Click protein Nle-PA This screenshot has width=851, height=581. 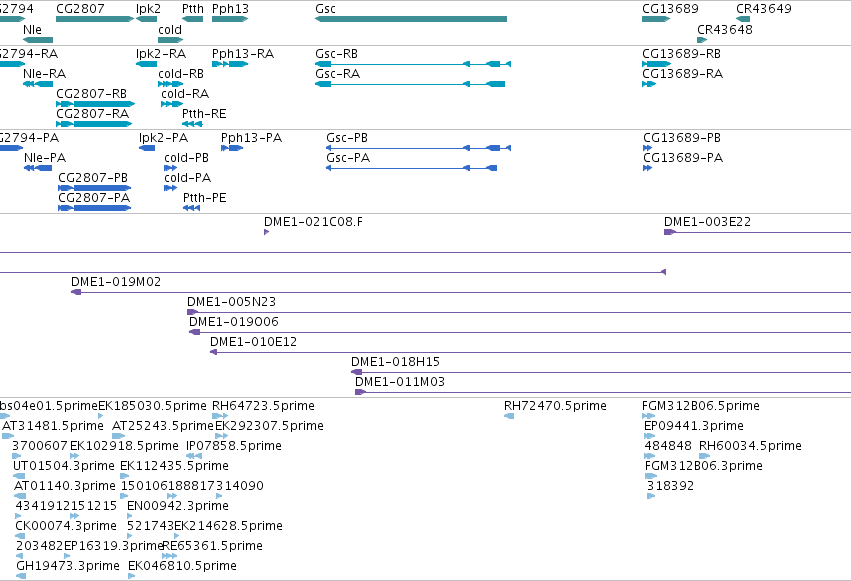45,158
